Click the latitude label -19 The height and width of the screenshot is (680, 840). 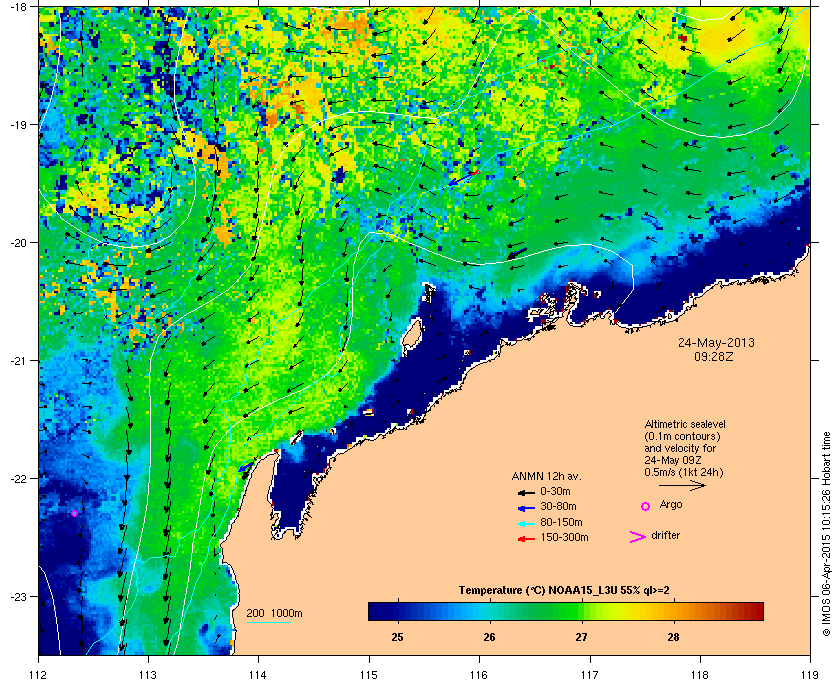click(18, 124)
